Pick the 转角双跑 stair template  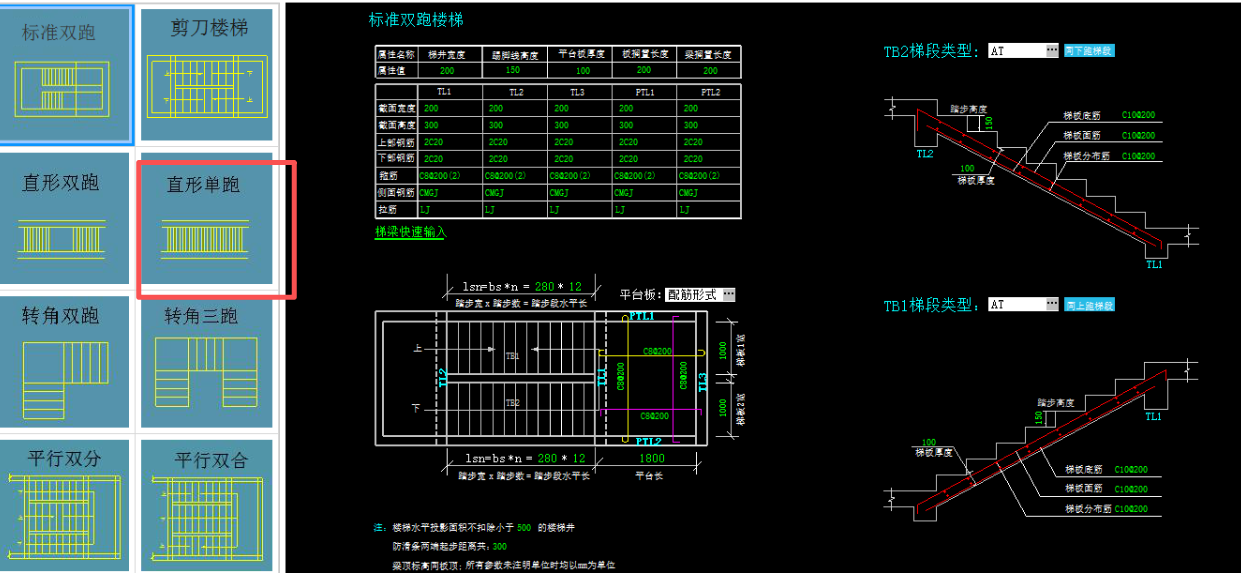tap(66, 362)
